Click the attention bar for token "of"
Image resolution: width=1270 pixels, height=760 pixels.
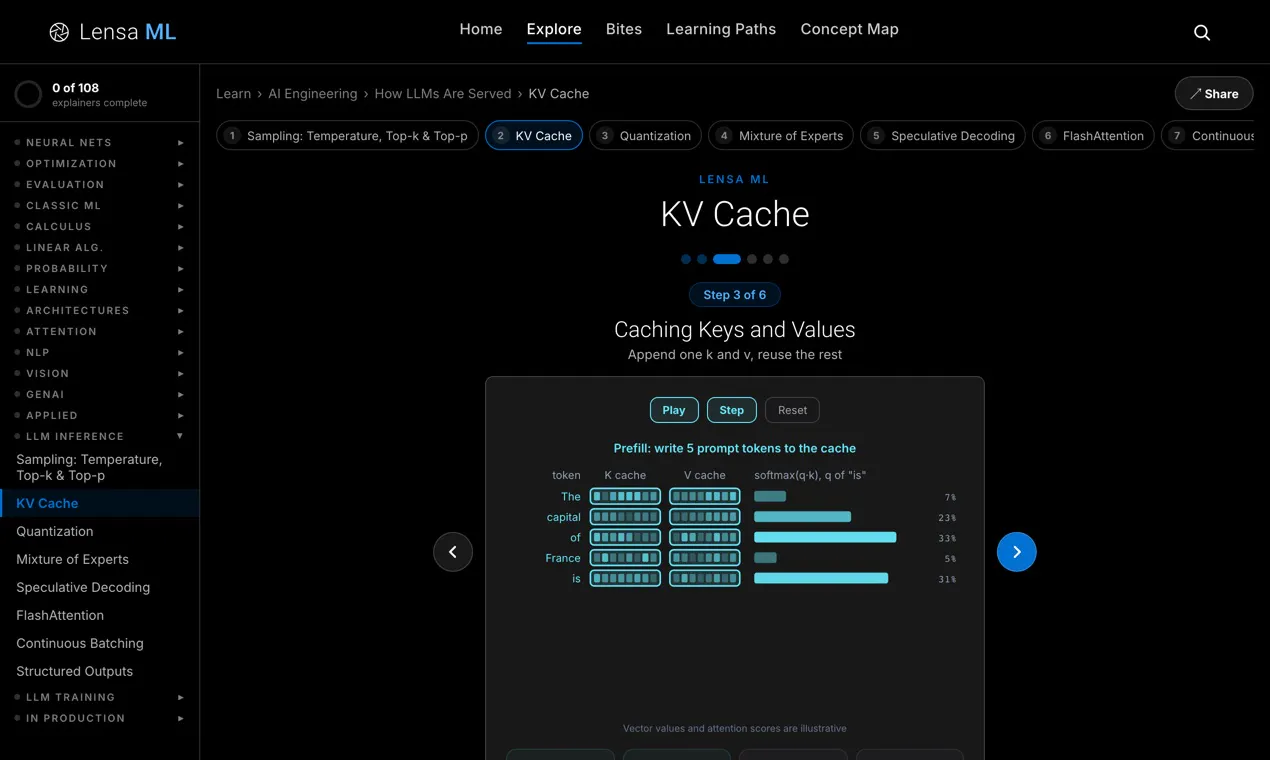pyautogui.click(x=825, y=538)
